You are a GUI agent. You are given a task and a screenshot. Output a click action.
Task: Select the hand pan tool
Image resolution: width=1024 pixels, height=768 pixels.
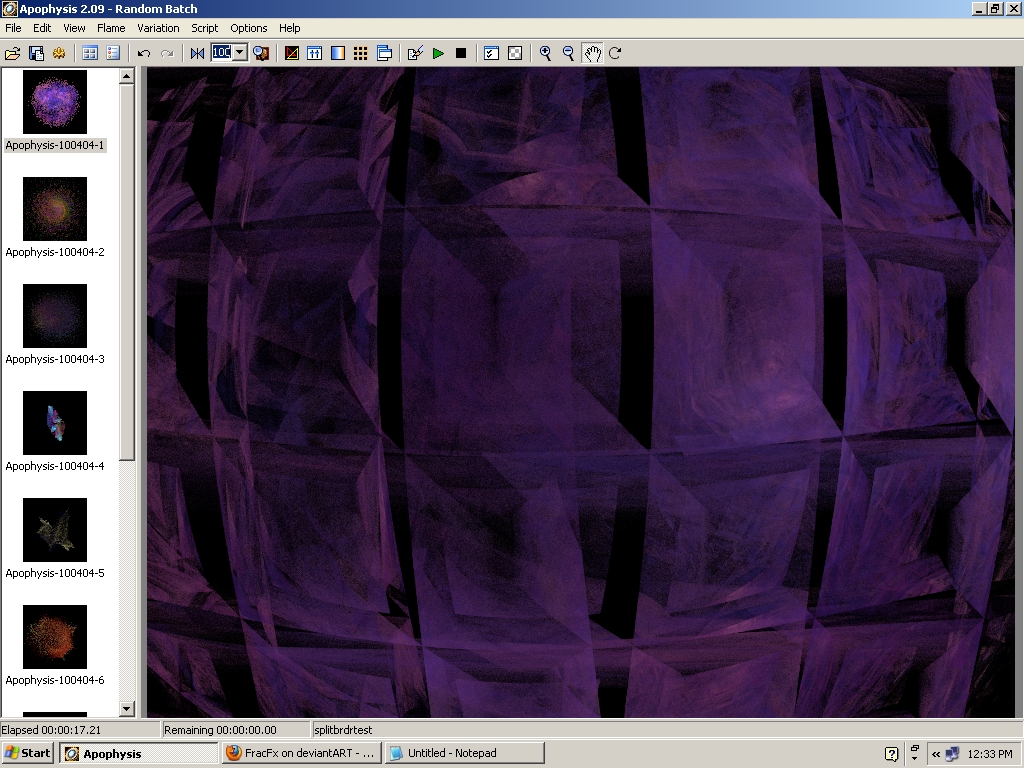[592, 53]
